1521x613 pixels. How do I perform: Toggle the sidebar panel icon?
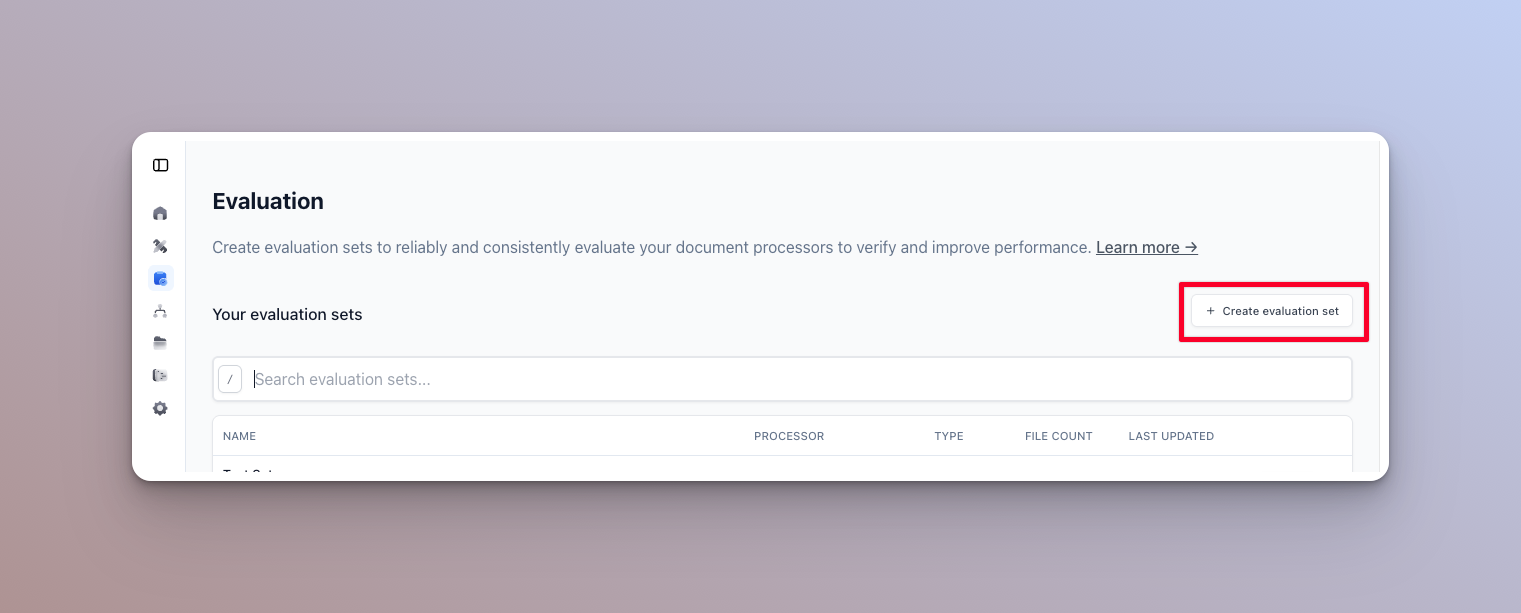(x=160, y=165)
